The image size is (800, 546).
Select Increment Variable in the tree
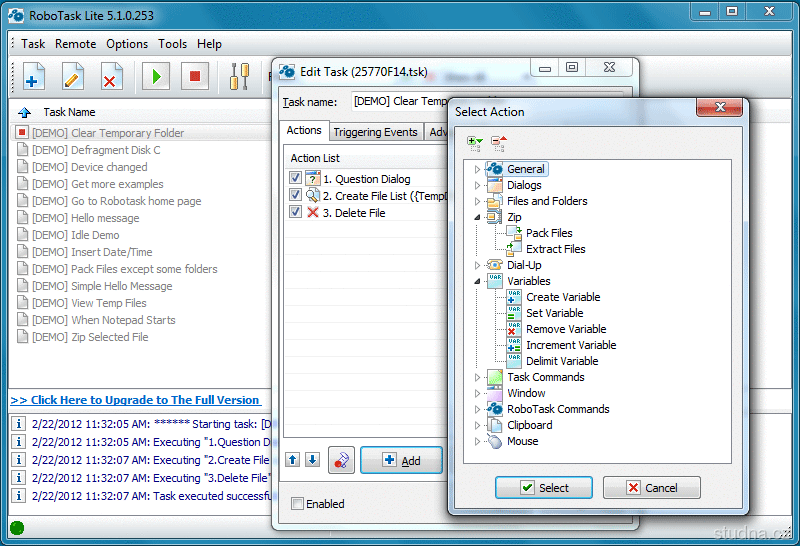point(571,345)
